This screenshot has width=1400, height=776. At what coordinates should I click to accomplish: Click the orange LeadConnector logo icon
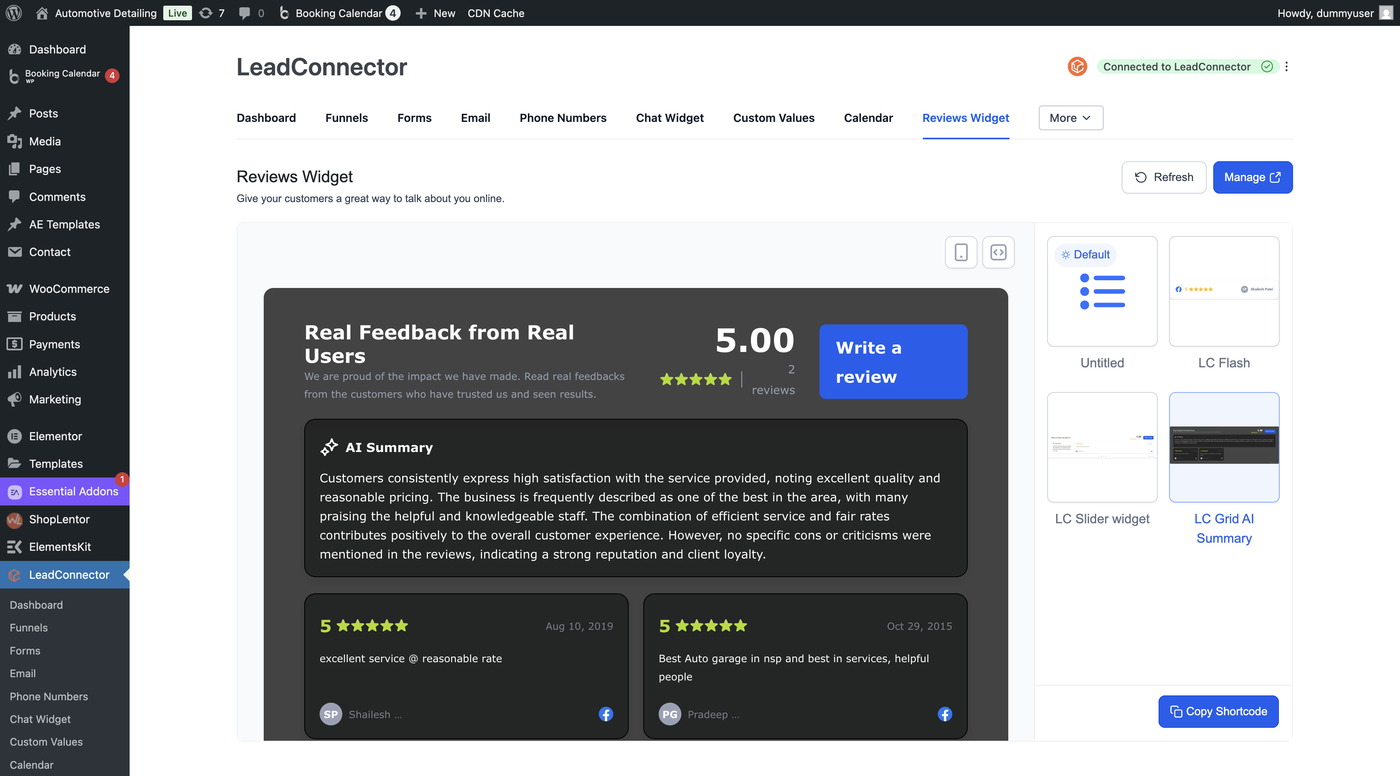1077,67
